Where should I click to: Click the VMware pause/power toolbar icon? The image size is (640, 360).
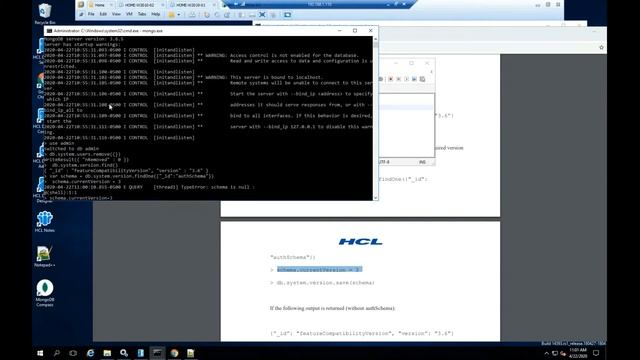tap(172, 15)
